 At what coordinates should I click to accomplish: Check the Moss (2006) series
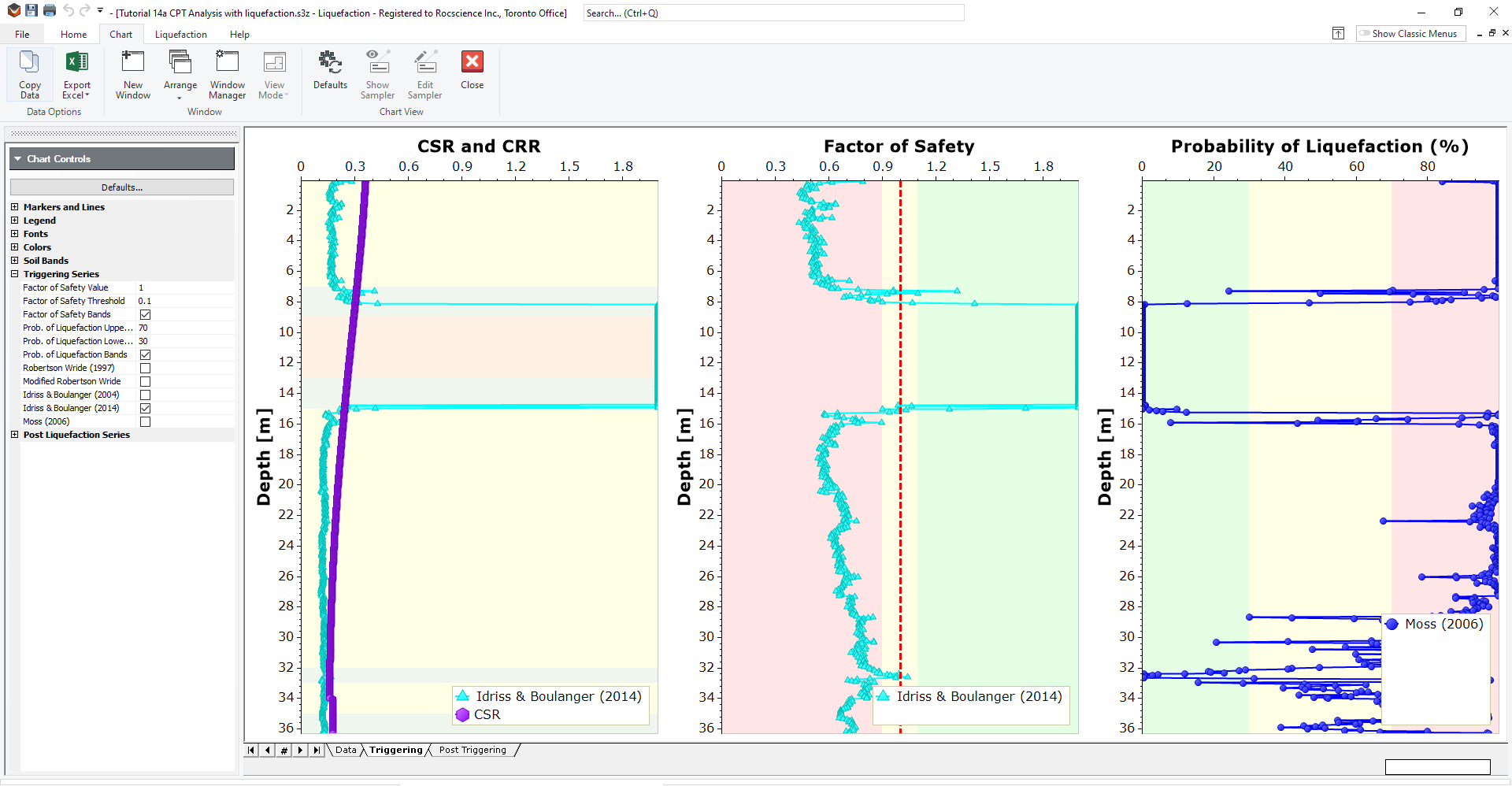tap(145, 422)
